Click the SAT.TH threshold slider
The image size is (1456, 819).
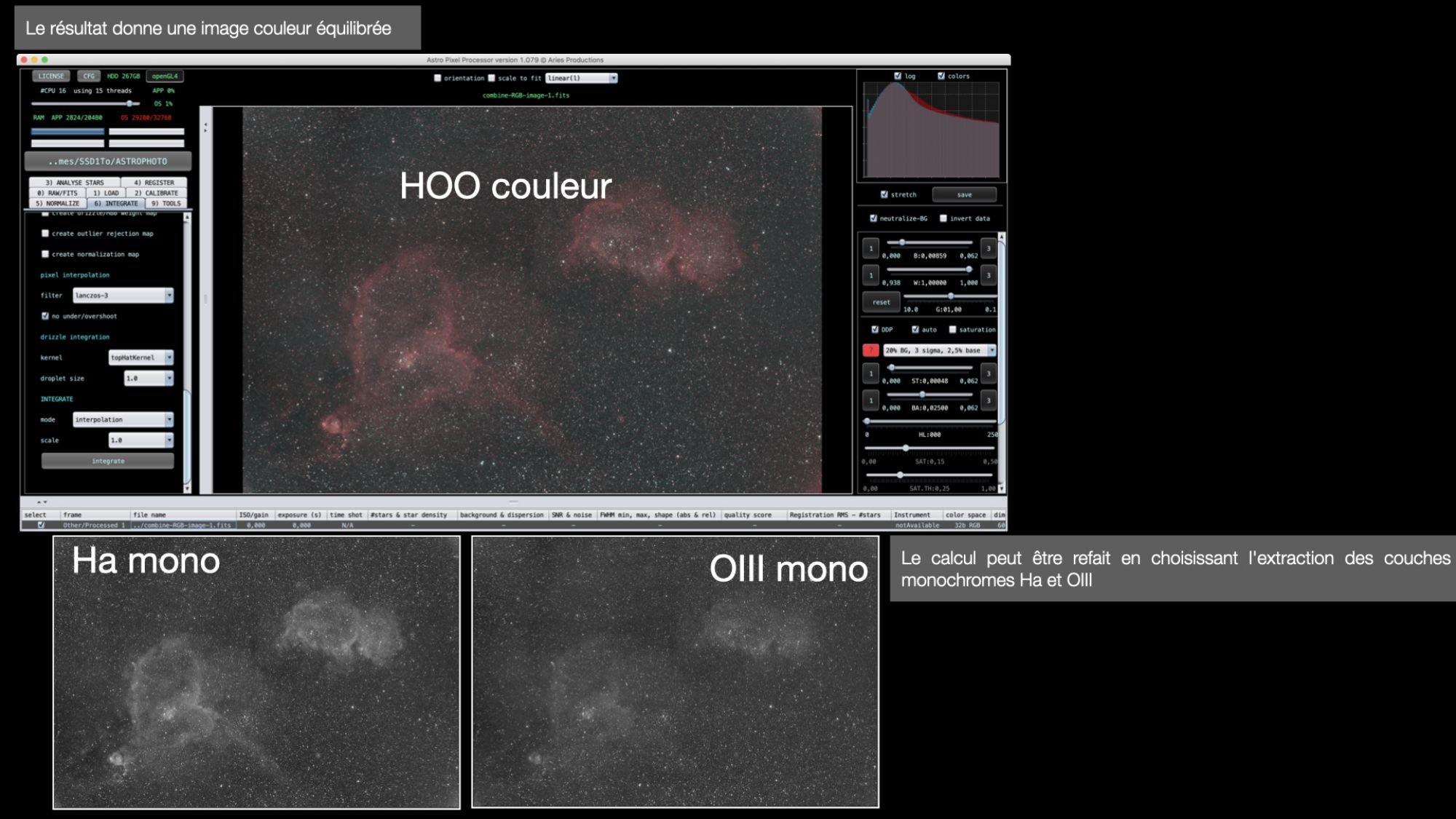tap(929, 475)
